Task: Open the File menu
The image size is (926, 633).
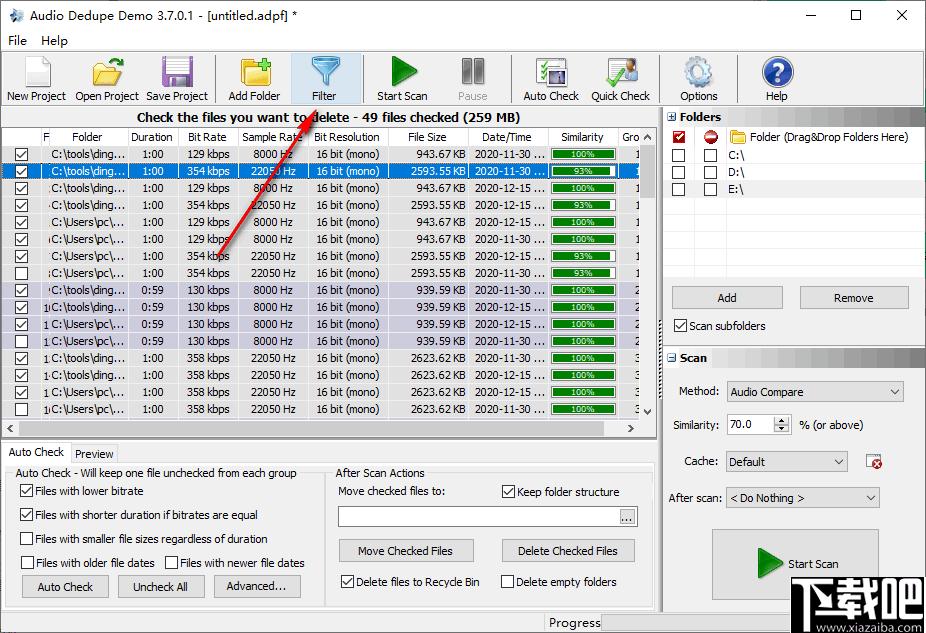Action: [x=17, y=41]
